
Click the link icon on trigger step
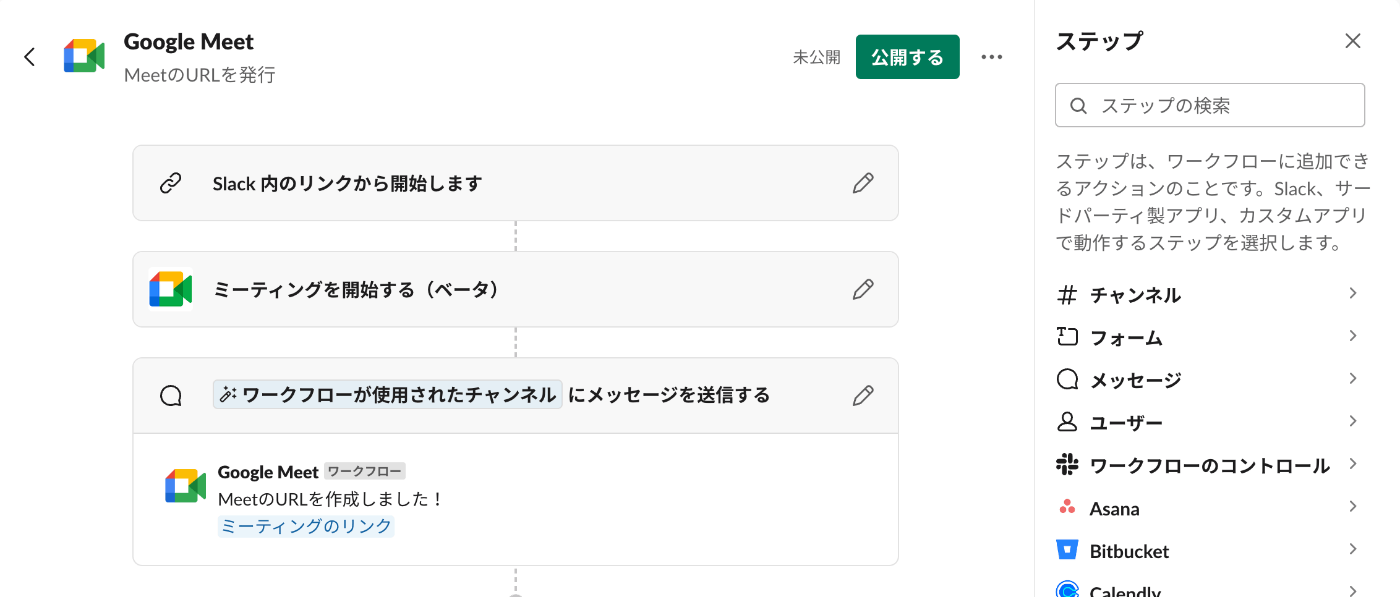point(171,183)
